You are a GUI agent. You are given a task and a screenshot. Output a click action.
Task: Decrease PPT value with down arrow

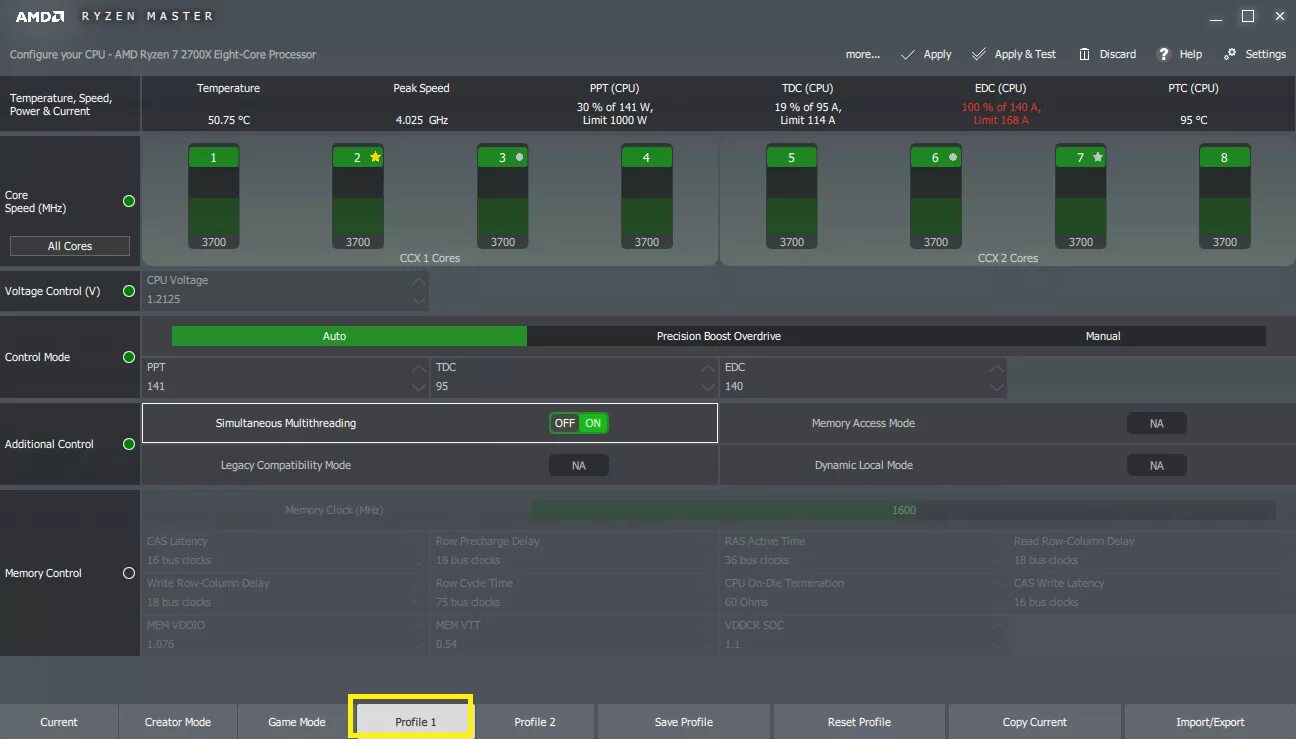pos(418,386)
